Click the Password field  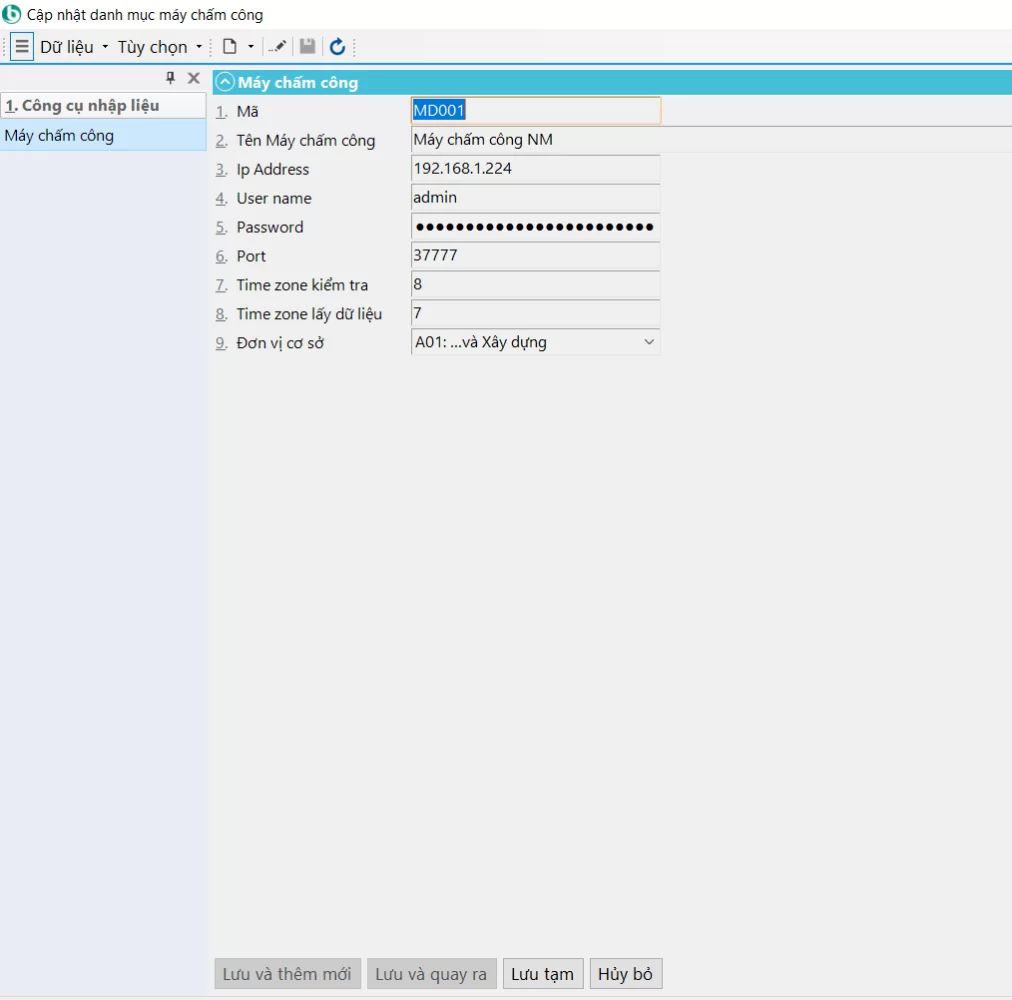pos(535,227)
